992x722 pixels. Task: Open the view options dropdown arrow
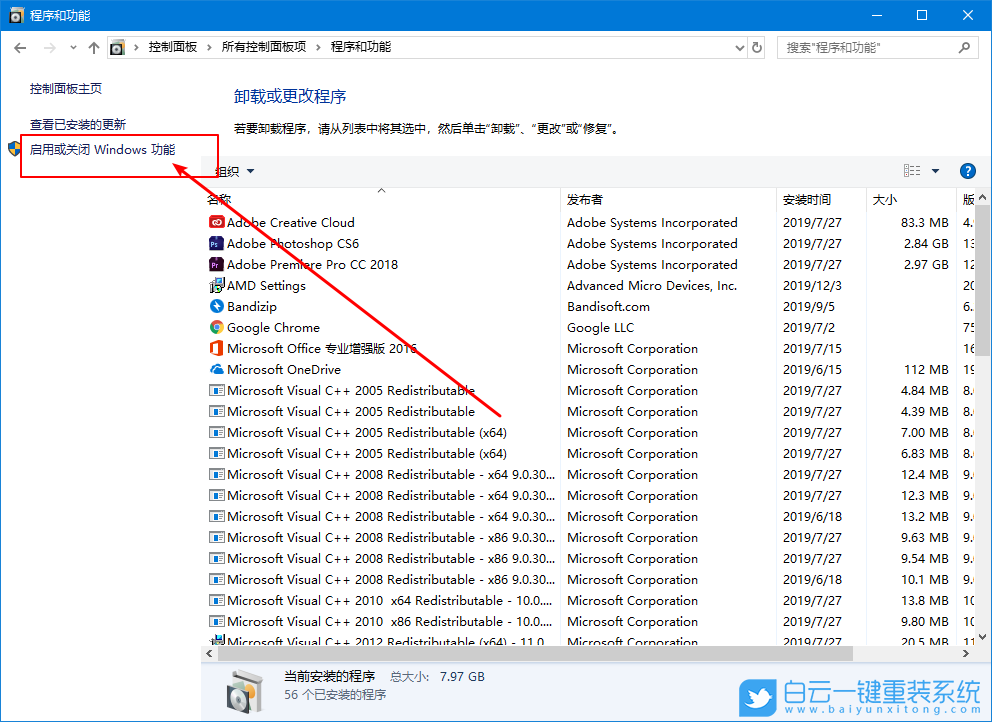click(x=936, y=170)
